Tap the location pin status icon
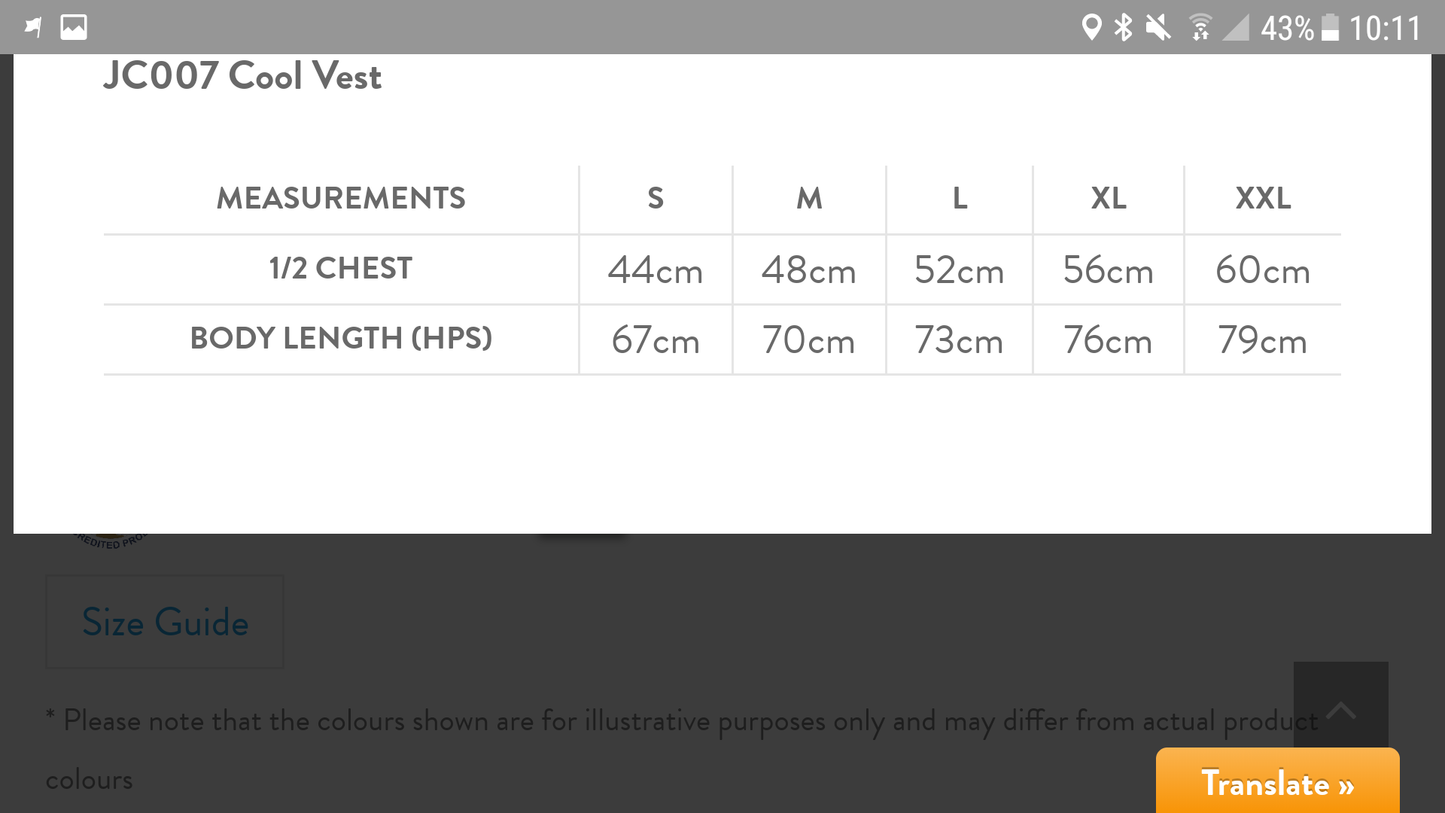Screen dimensions: 1445x813 (1092, 28)
